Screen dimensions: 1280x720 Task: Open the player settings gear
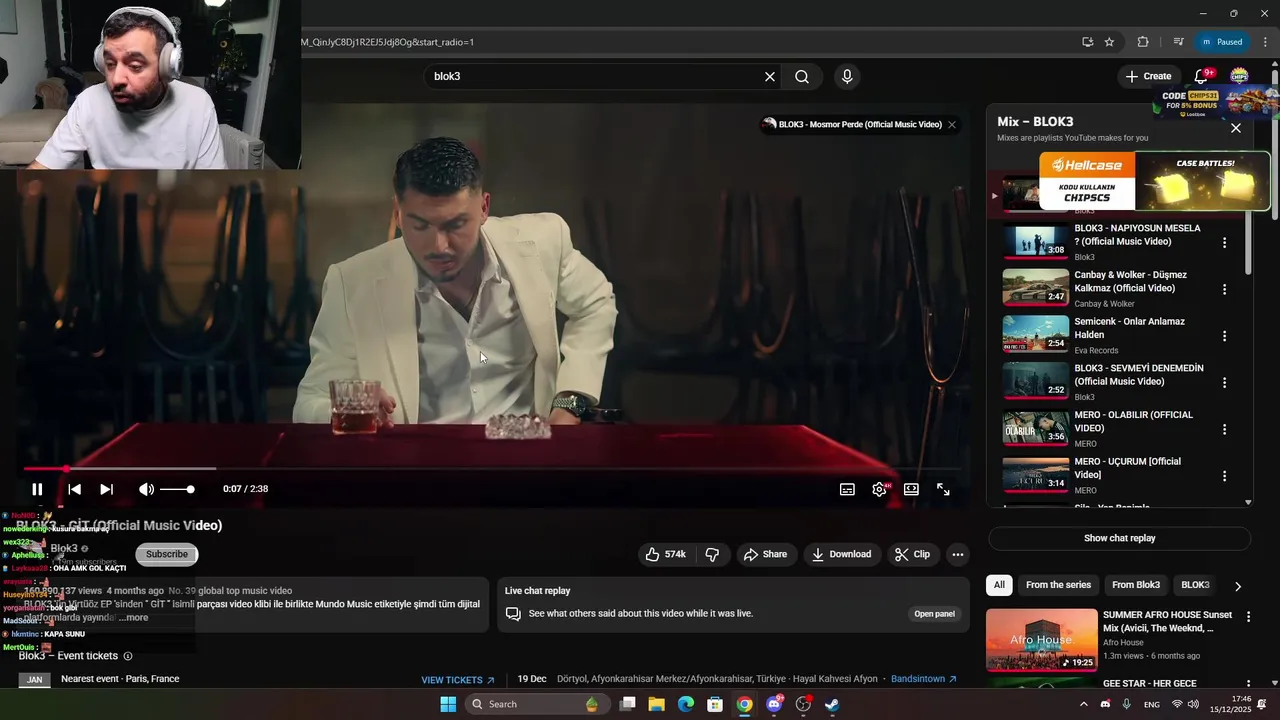point(879,489)
